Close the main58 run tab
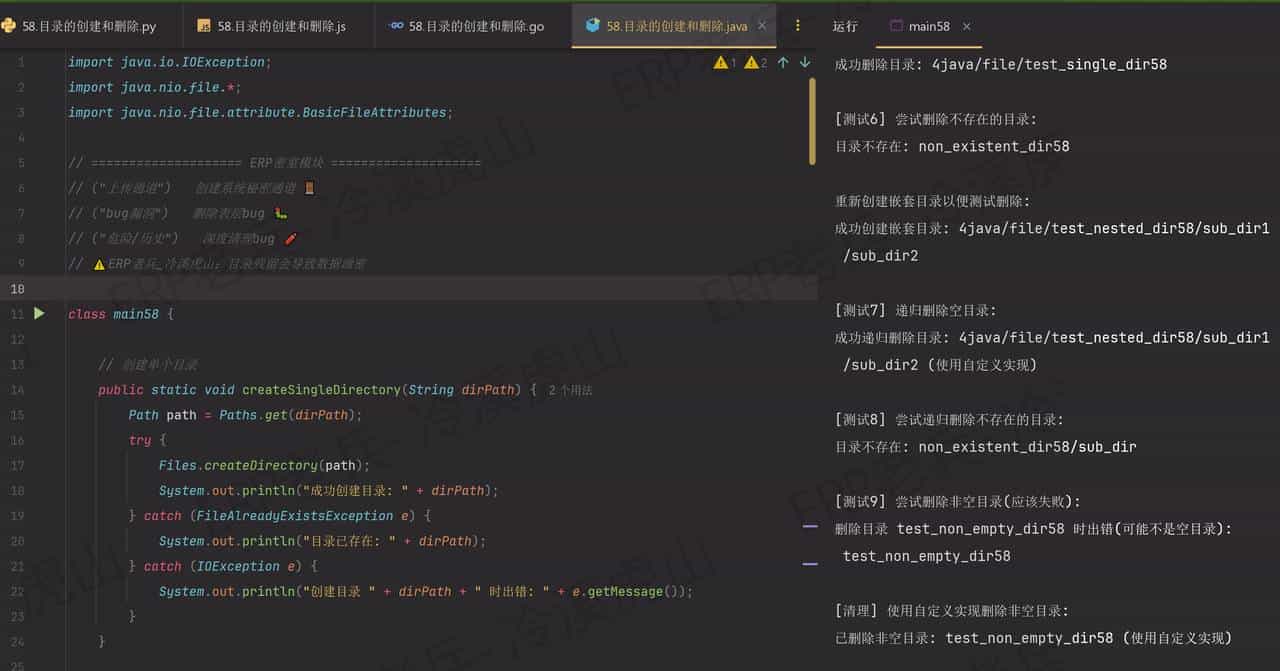Screen dimensions: 1280x671 pyautogui.click(x=967, y=27)
